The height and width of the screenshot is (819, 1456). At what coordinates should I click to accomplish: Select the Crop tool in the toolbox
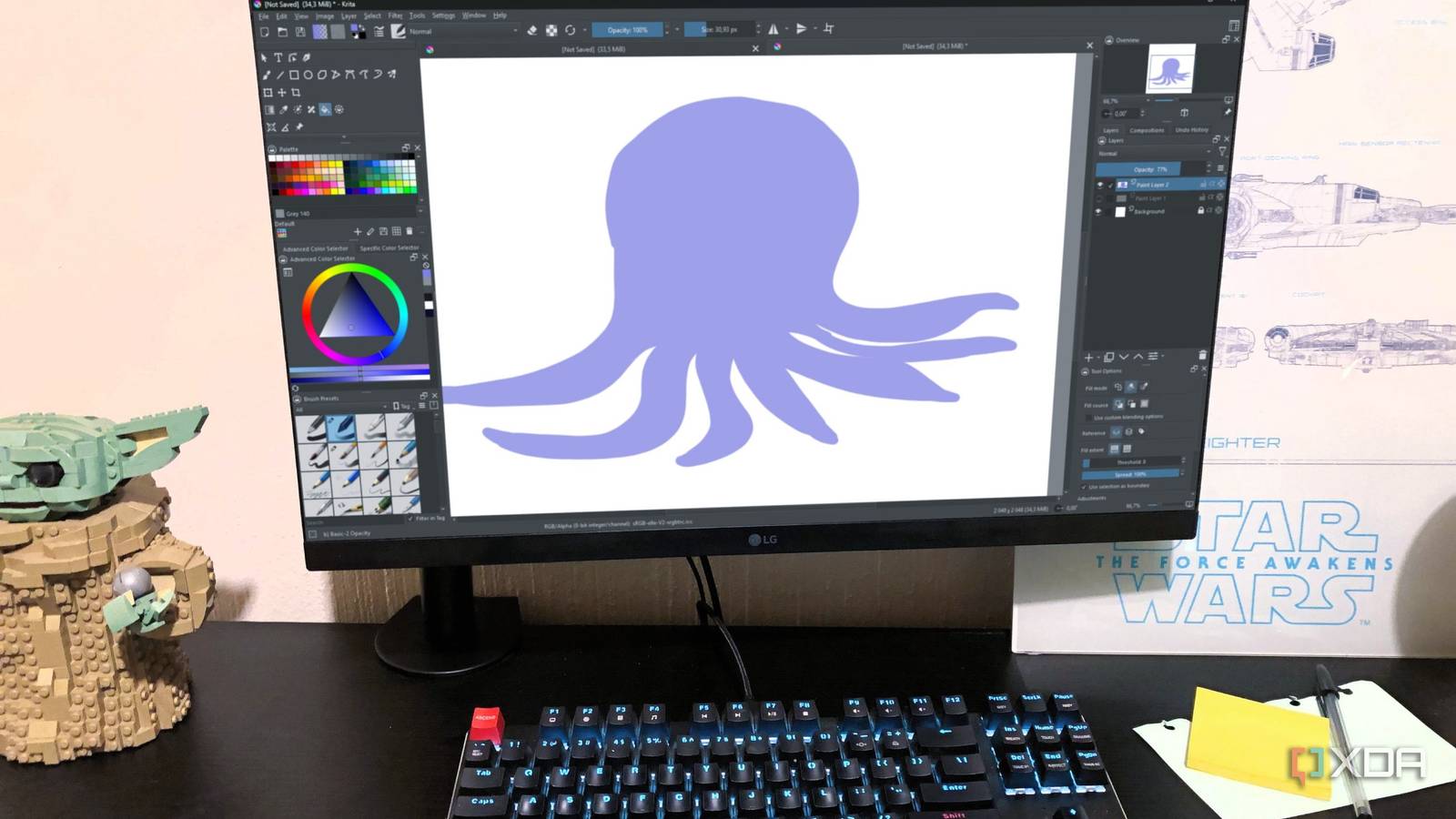click(296, 93)
